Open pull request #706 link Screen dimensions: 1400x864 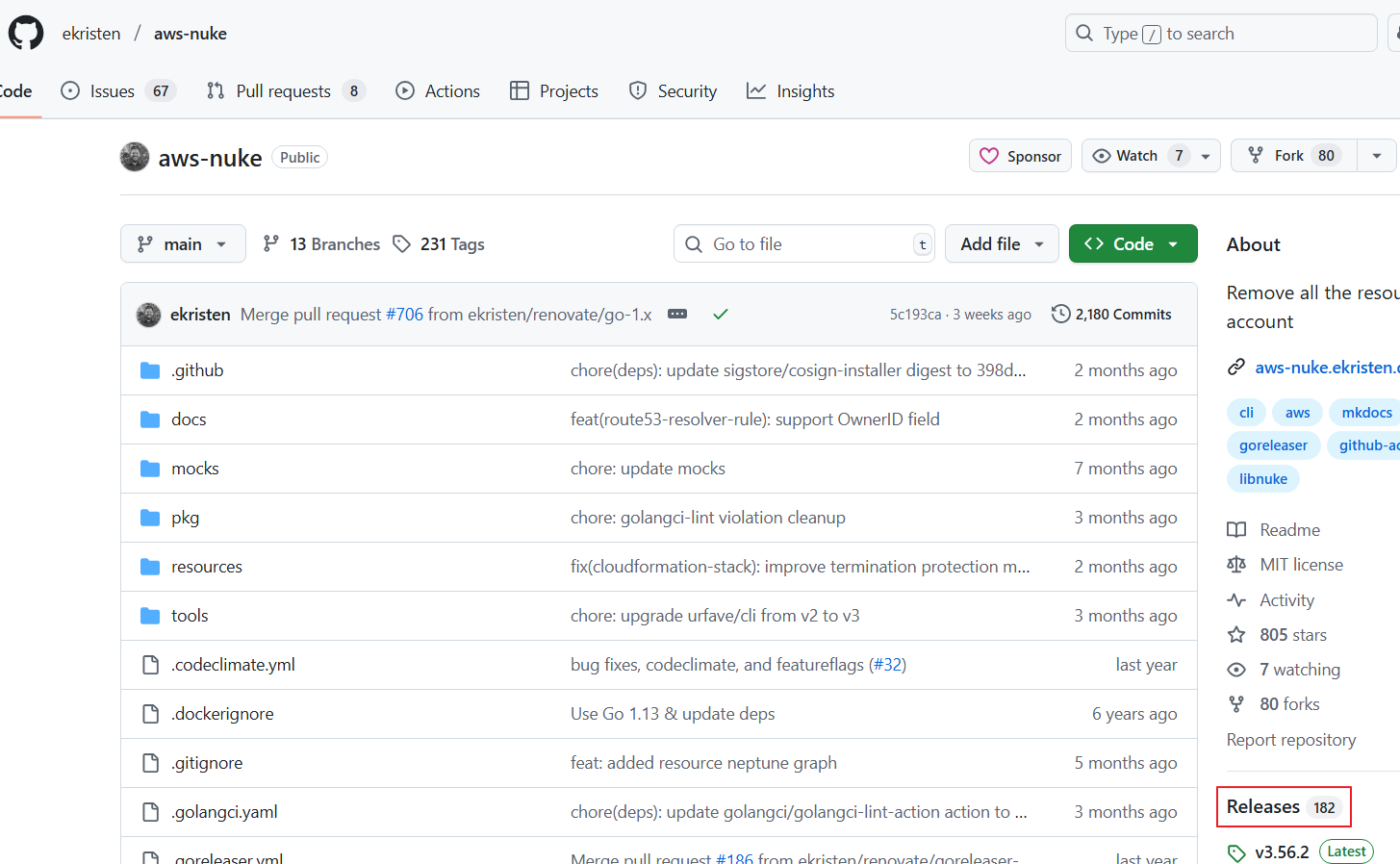pyautogui.click(x=404, y=315)
